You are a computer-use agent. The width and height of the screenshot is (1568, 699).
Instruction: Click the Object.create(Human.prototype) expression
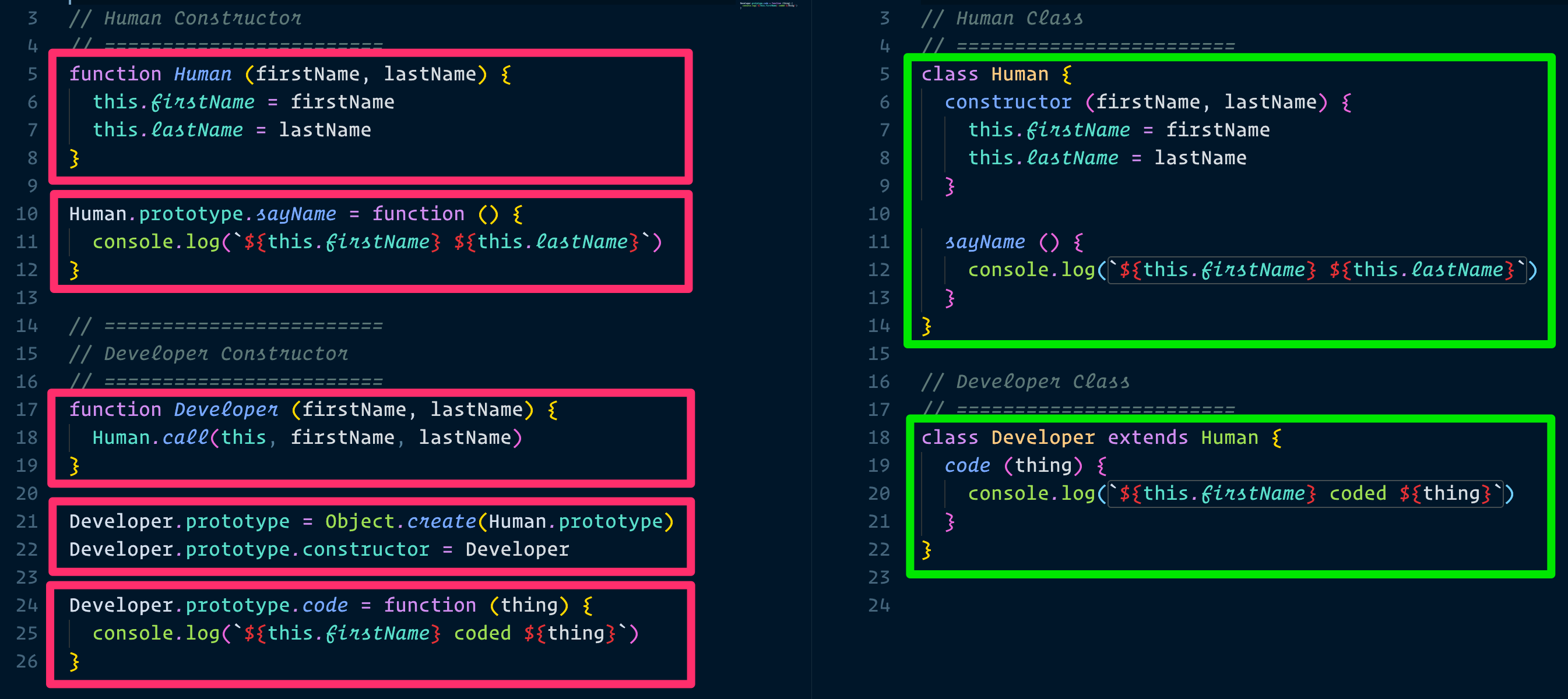tap(498, 521)
